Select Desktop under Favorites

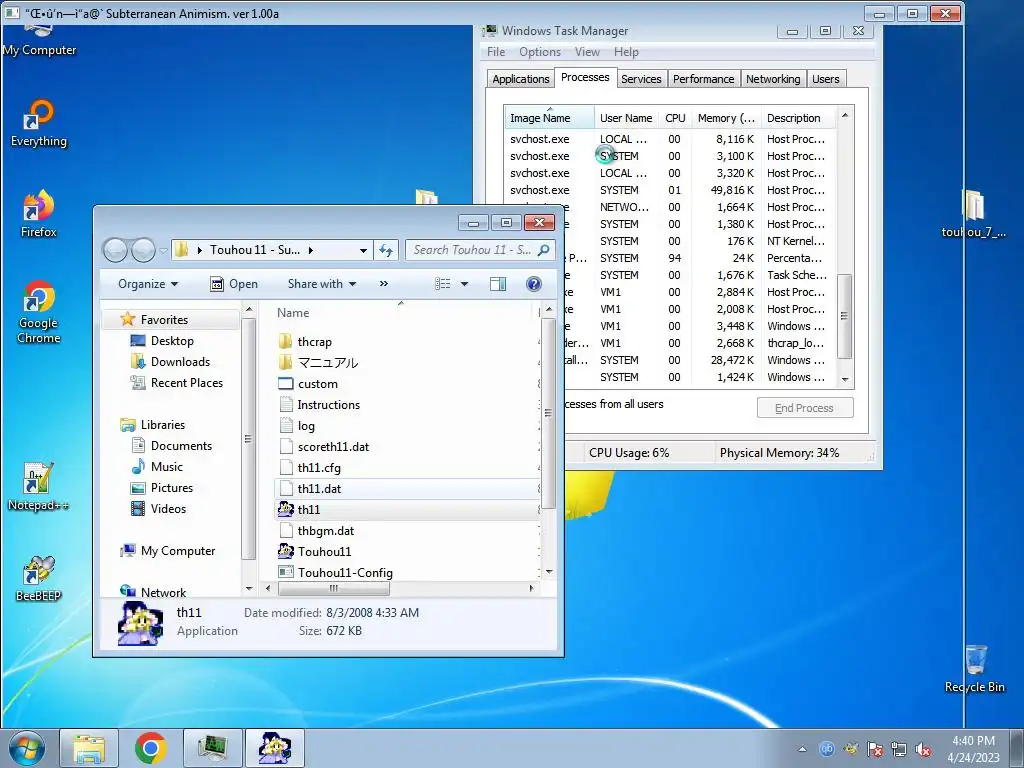[172, 341]
